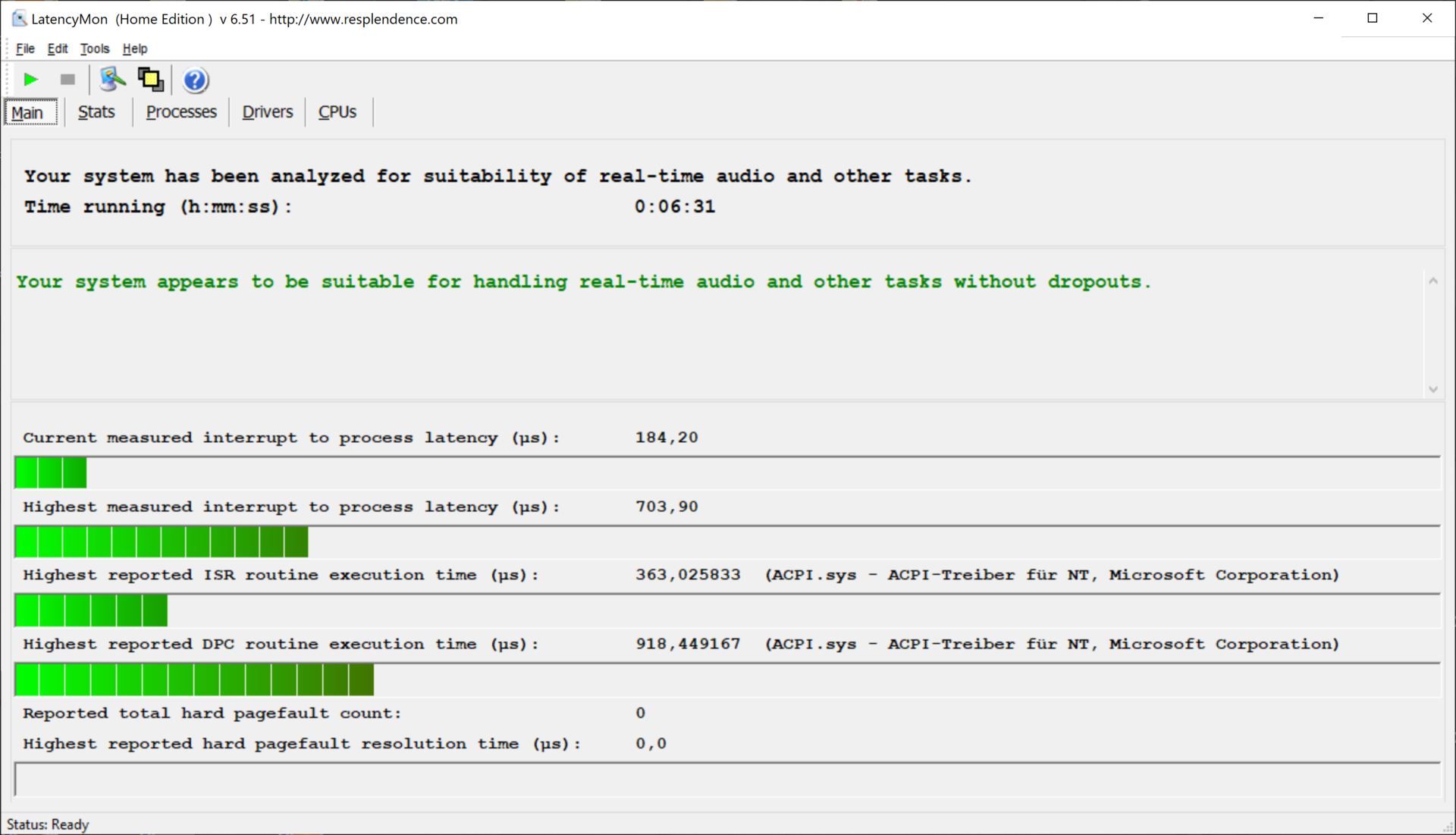Start monitoring with the green play button
Screen dimensions: 1456x835
(31, 80)
